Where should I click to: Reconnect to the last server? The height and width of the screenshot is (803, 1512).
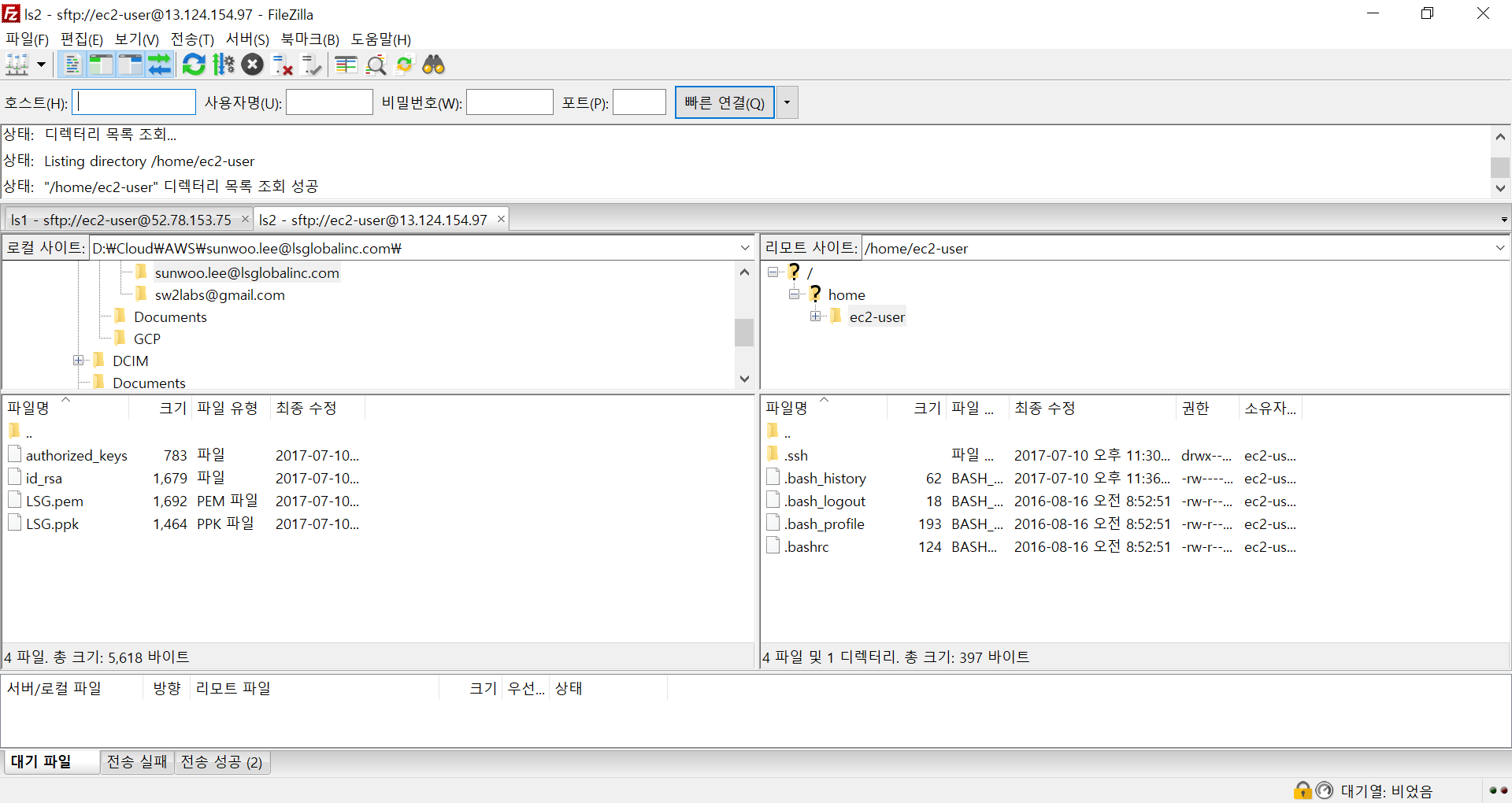[x=312, y=65]
